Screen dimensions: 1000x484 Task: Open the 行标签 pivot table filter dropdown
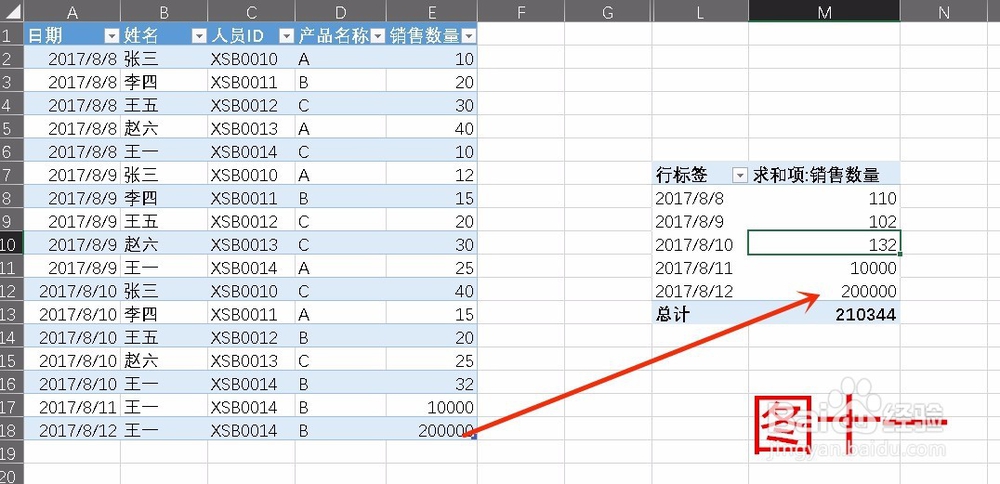coord(740,175)
